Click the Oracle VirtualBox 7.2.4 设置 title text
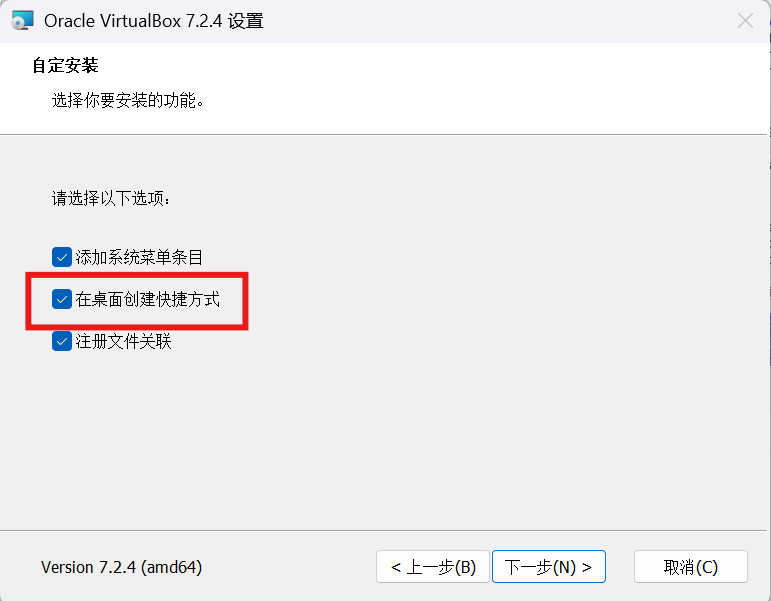Screen dimensions: 771x601 point(154,21)
